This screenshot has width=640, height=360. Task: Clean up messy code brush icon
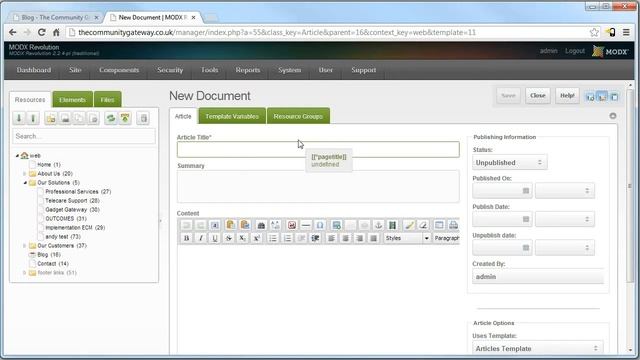[x=409, y=225]
